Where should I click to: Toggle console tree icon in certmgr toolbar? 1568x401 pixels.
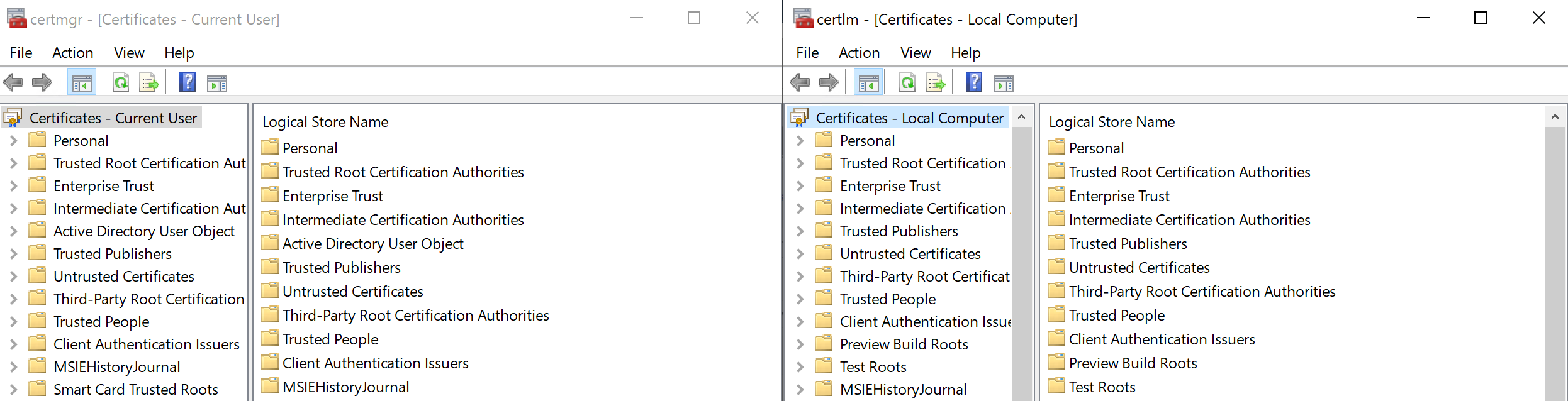click(x=82, y=82)
